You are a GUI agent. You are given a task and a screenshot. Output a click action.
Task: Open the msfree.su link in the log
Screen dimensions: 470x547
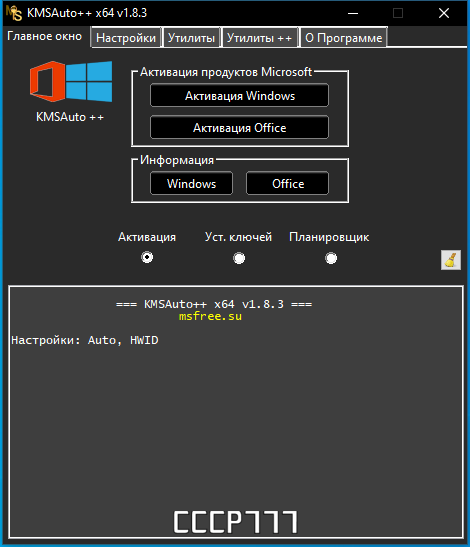point(210,316)
